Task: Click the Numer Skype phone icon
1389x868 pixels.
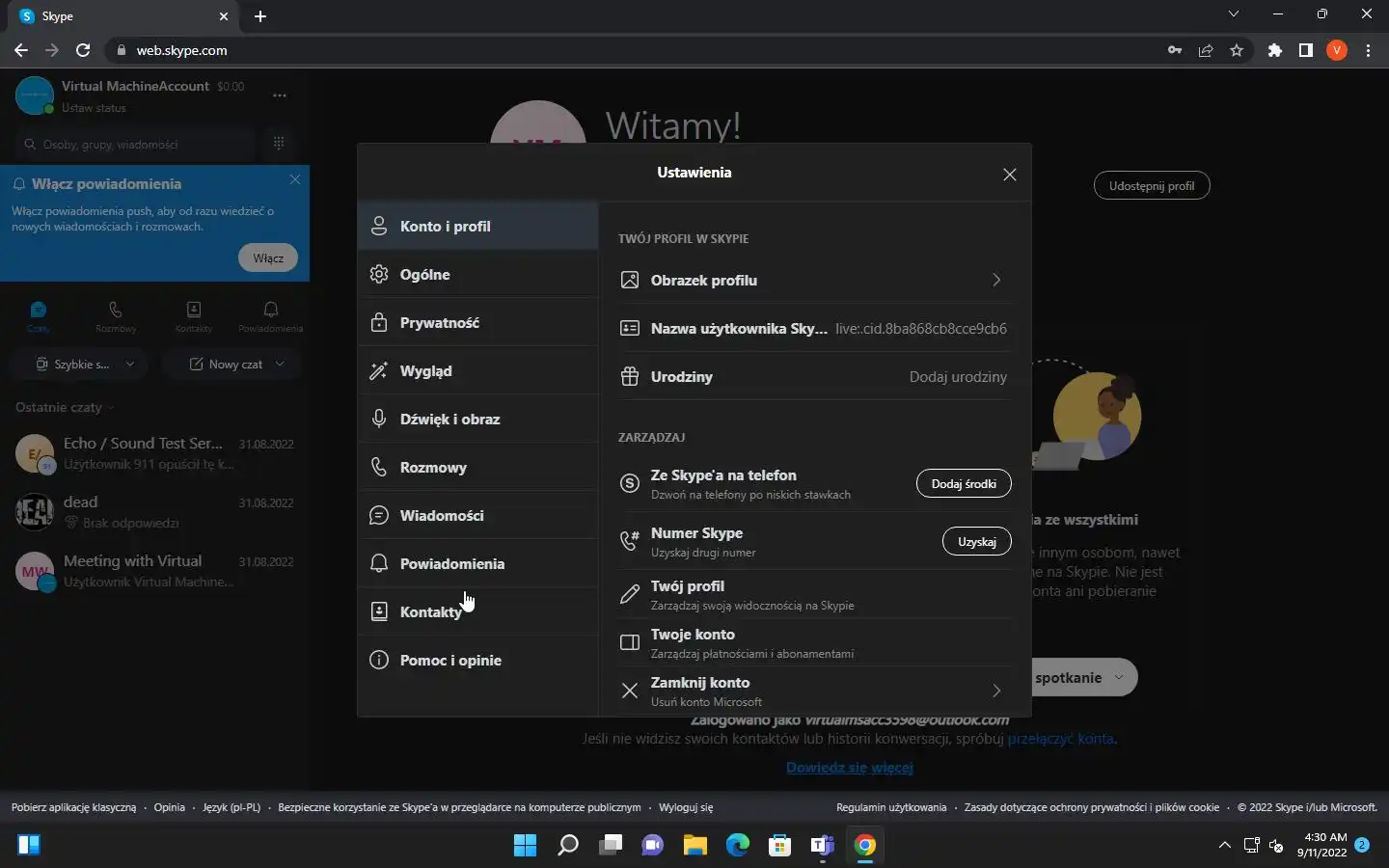Action: [x=630, y=541]
